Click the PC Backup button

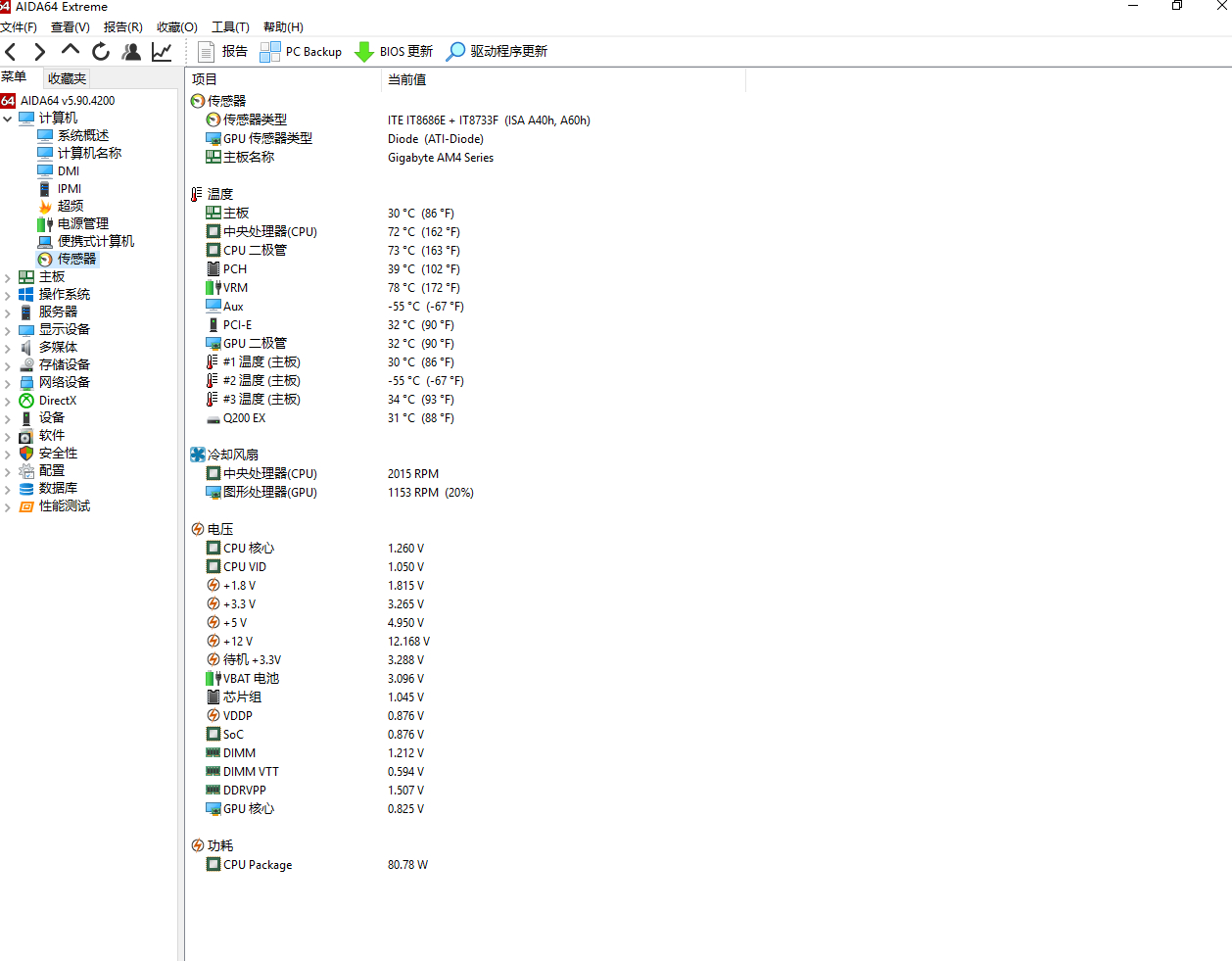coord(301,52)
